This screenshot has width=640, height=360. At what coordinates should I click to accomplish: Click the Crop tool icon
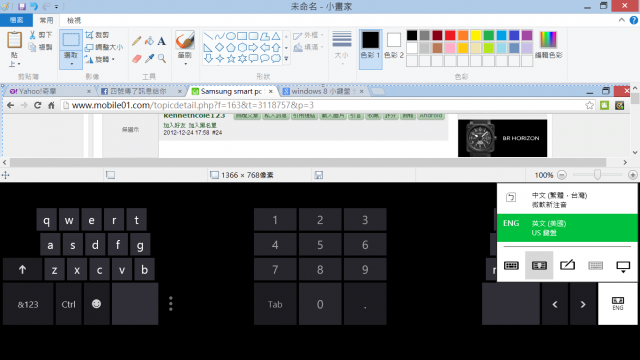89,35
